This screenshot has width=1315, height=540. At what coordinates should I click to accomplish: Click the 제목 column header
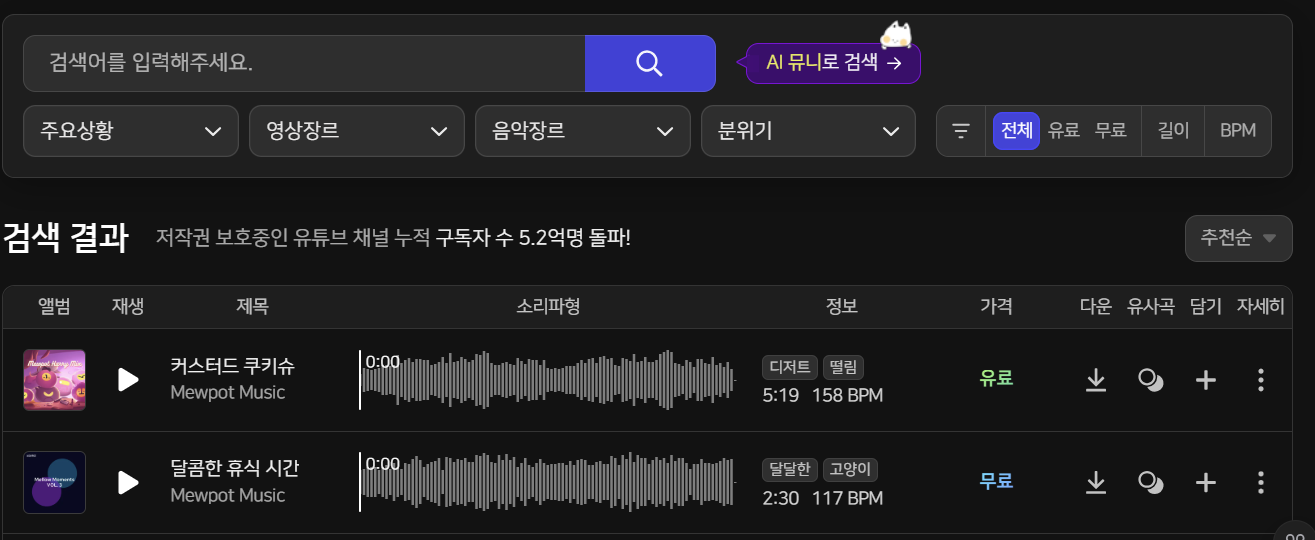click(252, 307)
